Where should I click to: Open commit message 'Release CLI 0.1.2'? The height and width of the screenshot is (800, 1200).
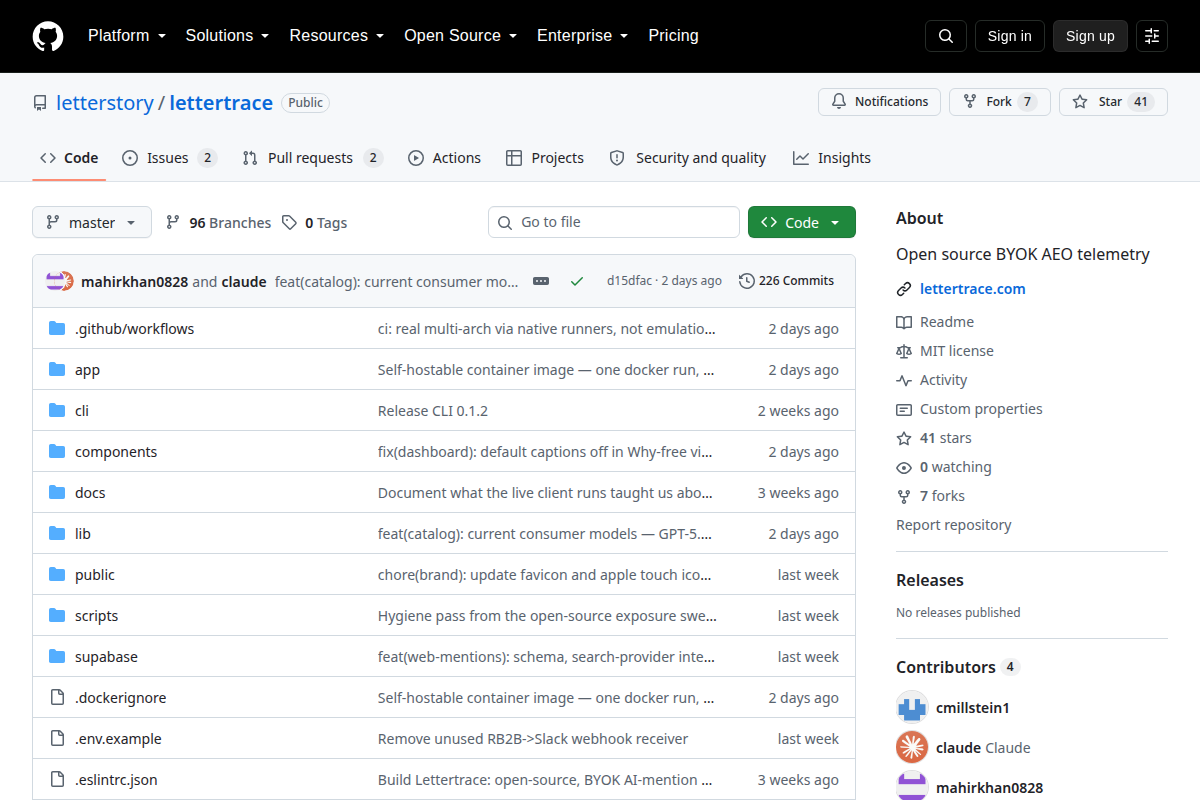tap(433, 411)
